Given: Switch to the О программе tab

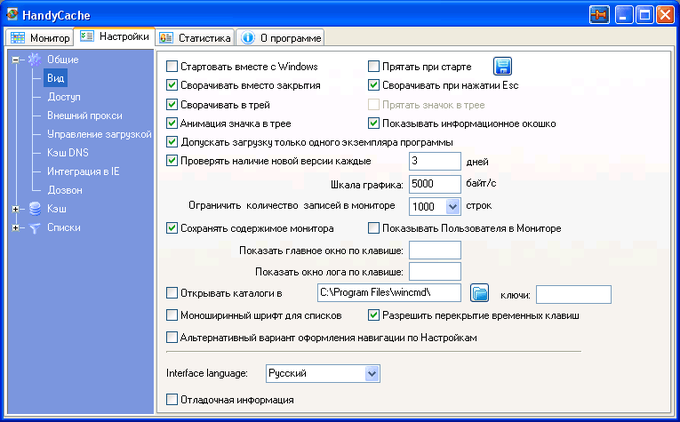Looking at the screenshot, I should coord(281,38).
